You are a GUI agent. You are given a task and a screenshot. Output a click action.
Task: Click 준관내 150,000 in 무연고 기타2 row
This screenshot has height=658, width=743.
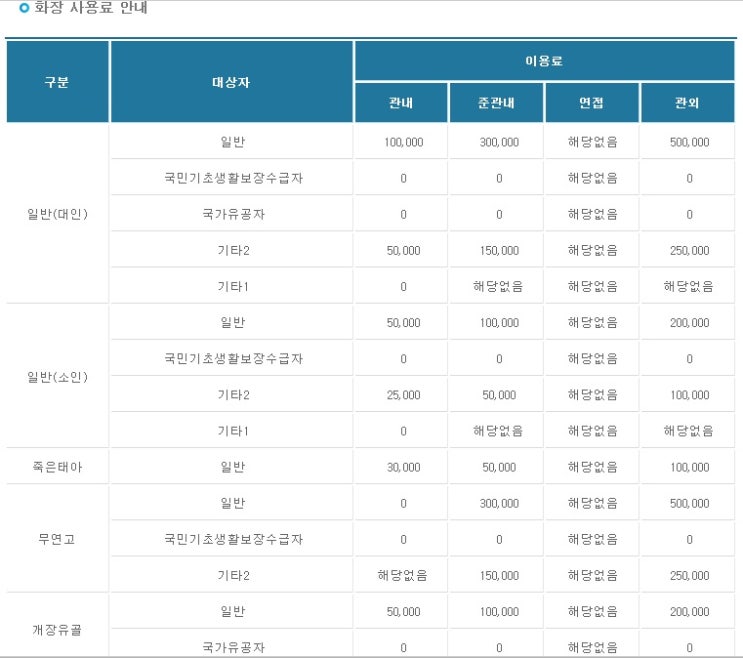[x=499, y=576]
